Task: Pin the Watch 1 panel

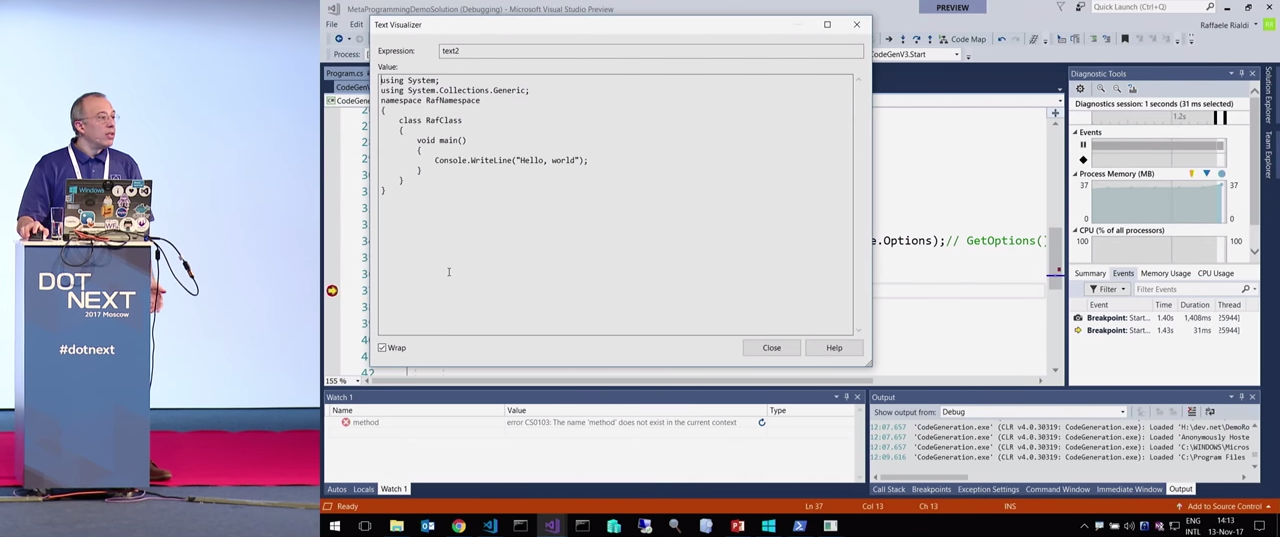Action: click(846, 397)
